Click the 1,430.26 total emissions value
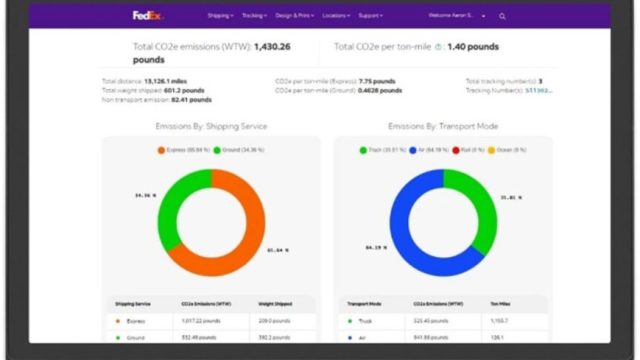Screen dimensions: 640x360 point(212,53)
